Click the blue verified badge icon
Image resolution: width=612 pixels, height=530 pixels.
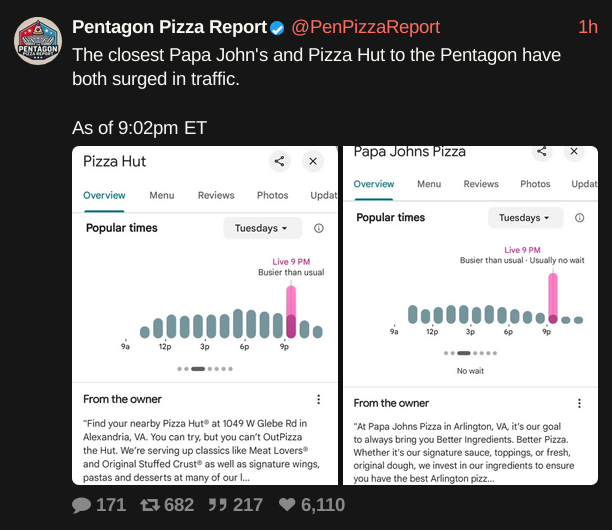tap(277, 27)
